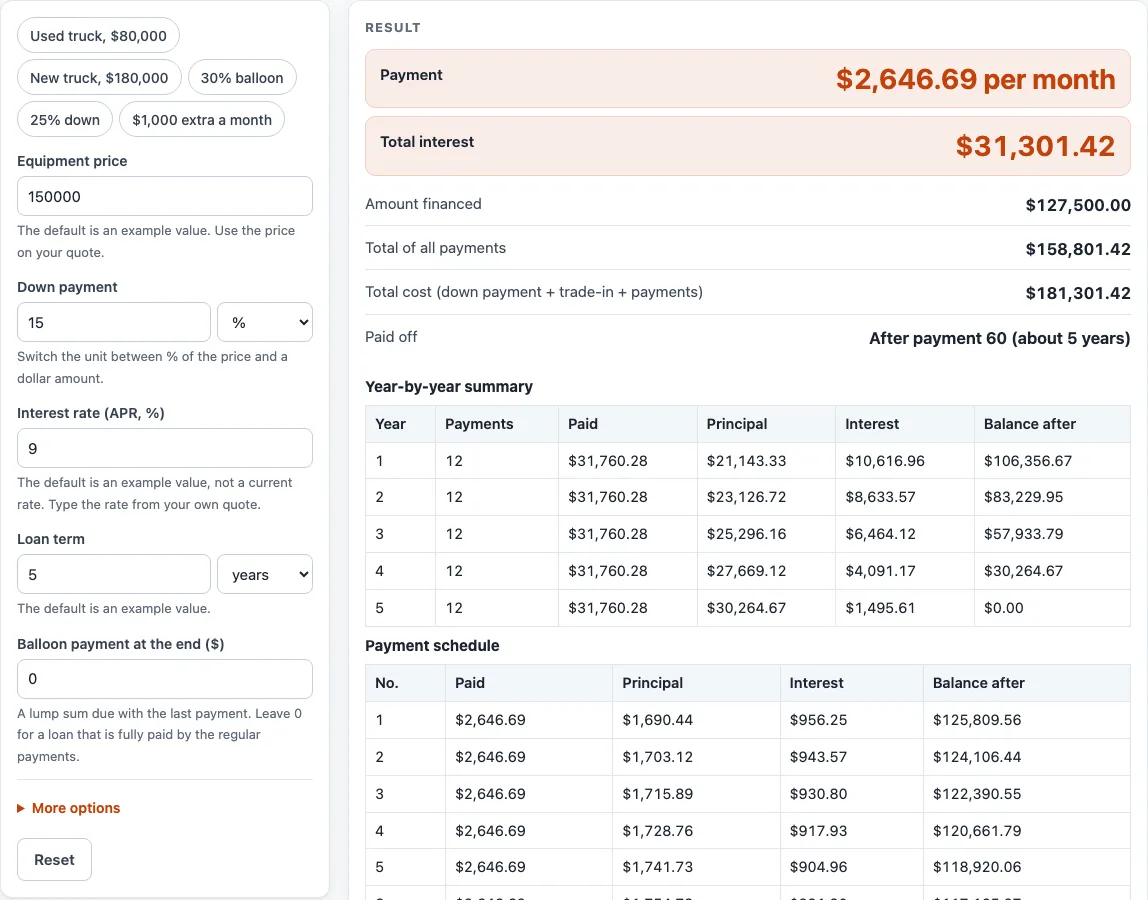Screen dimensions: 1148x900
Task: Click the year-by-year Payments column header
Action: 496,424
